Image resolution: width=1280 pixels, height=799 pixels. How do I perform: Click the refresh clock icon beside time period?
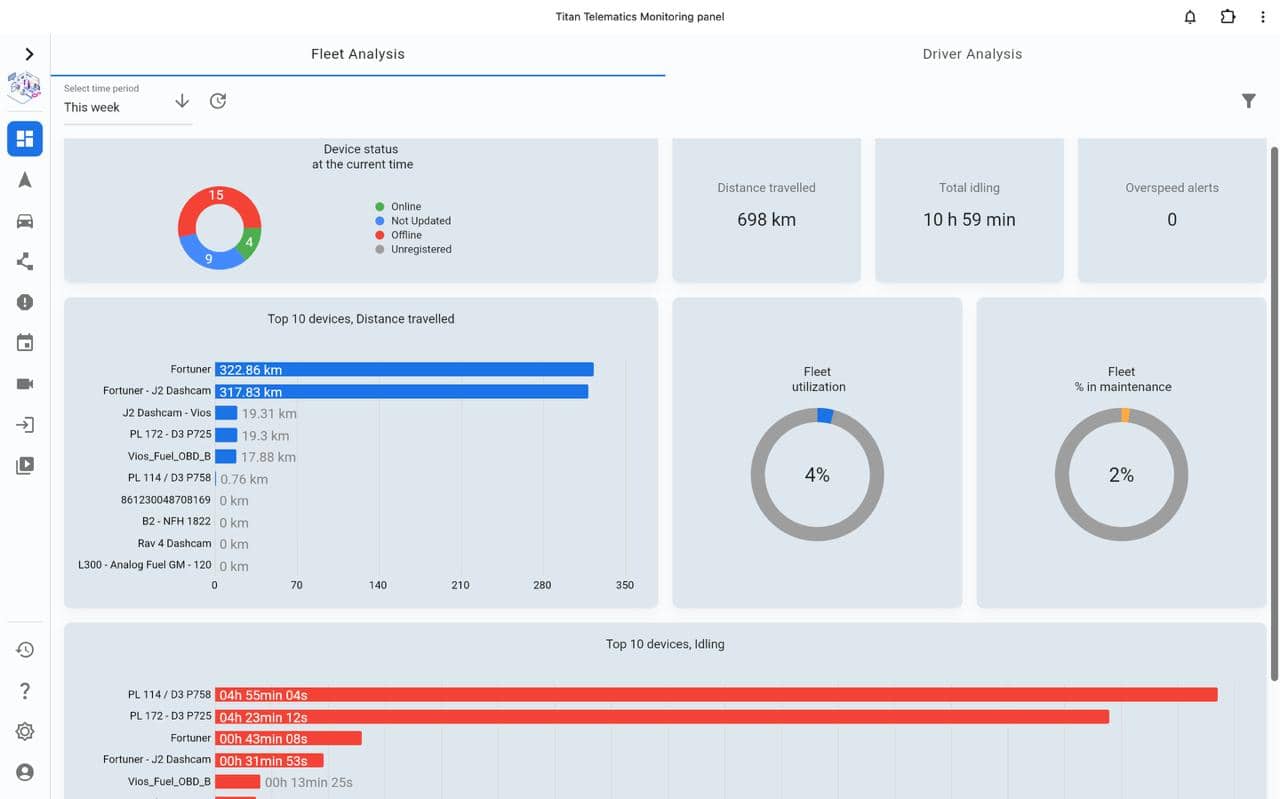pyautogui.click(x=218, y=101)
